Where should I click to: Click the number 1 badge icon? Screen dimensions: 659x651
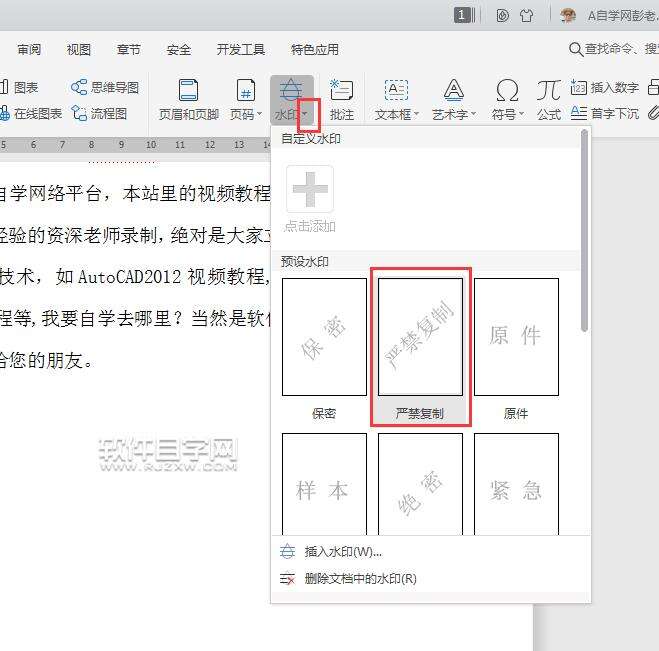[x=464, y=16]
